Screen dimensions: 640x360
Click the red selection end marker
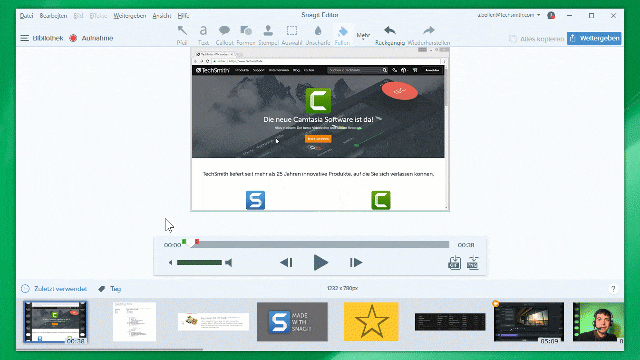(197, 242)
